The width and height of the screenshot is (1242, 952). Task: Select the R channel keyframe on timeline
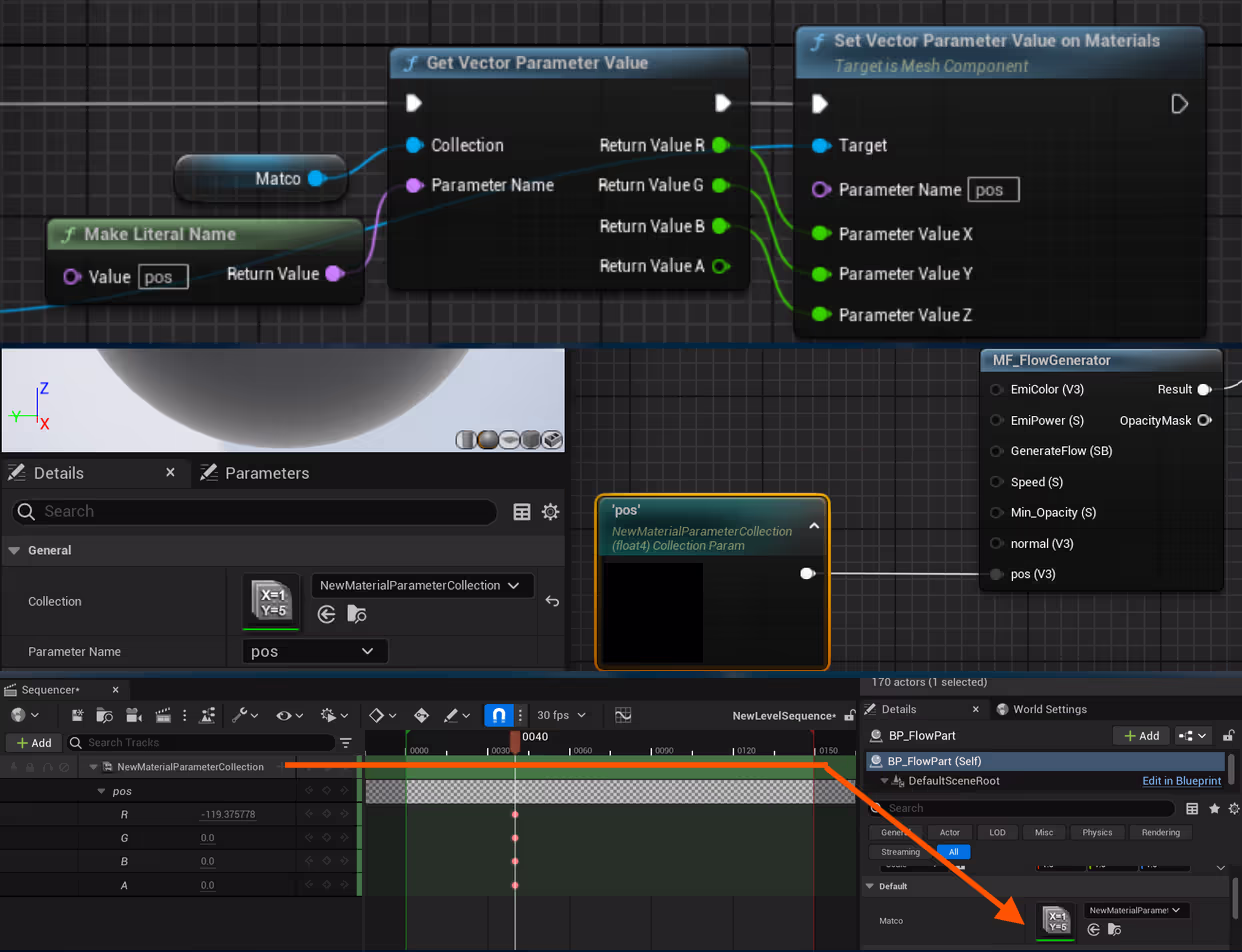click(515, 815)
